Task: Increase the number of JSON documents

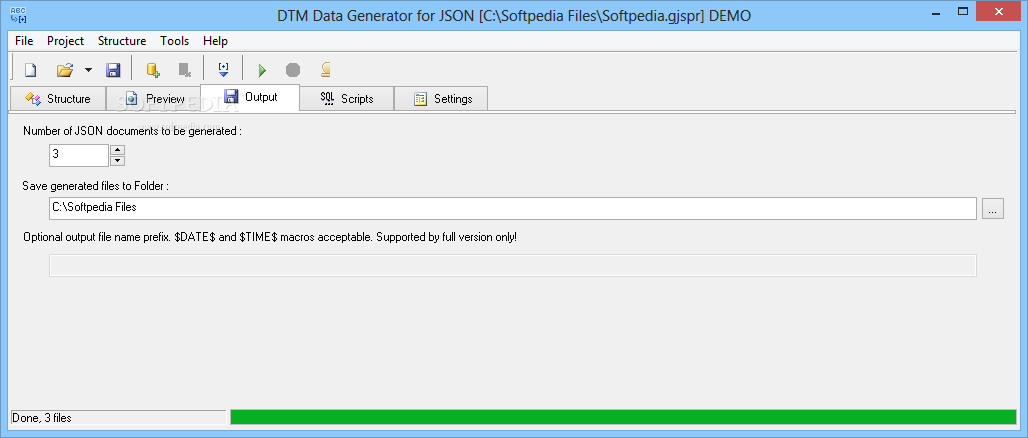Action: 117,150
